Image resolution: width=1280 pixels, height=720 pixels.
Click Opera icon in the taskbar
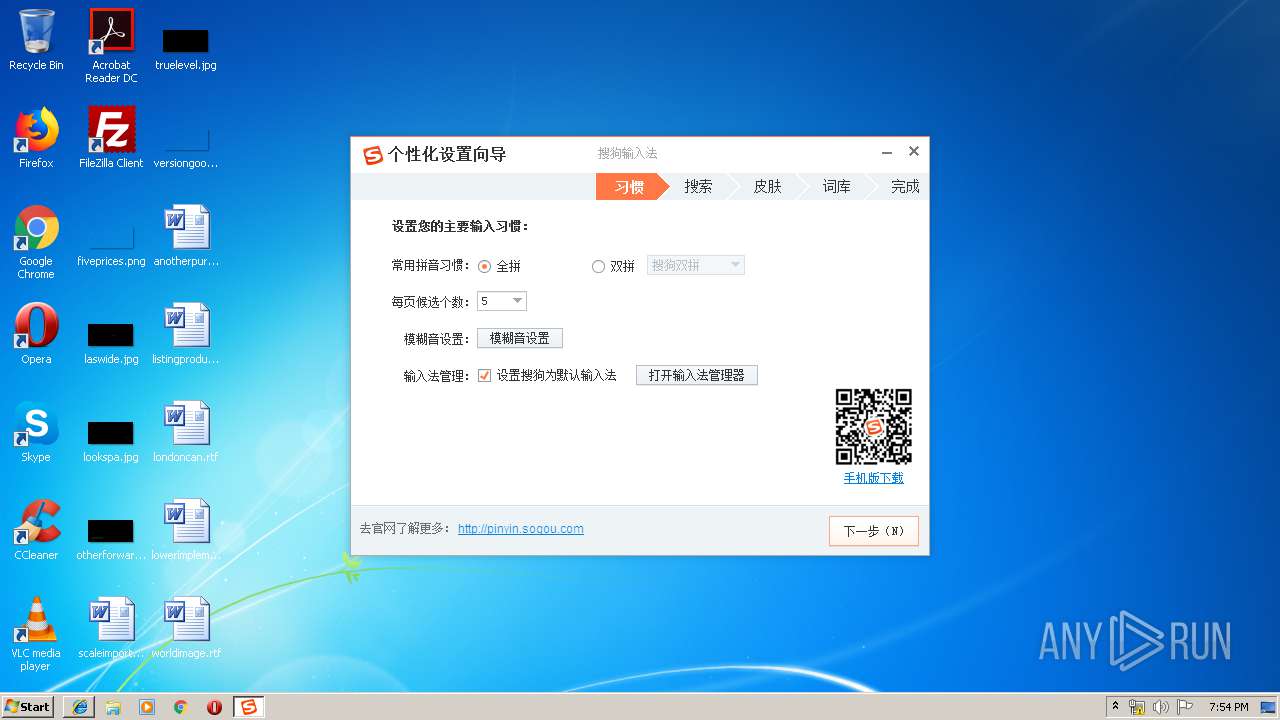click(x=214, y=707)
